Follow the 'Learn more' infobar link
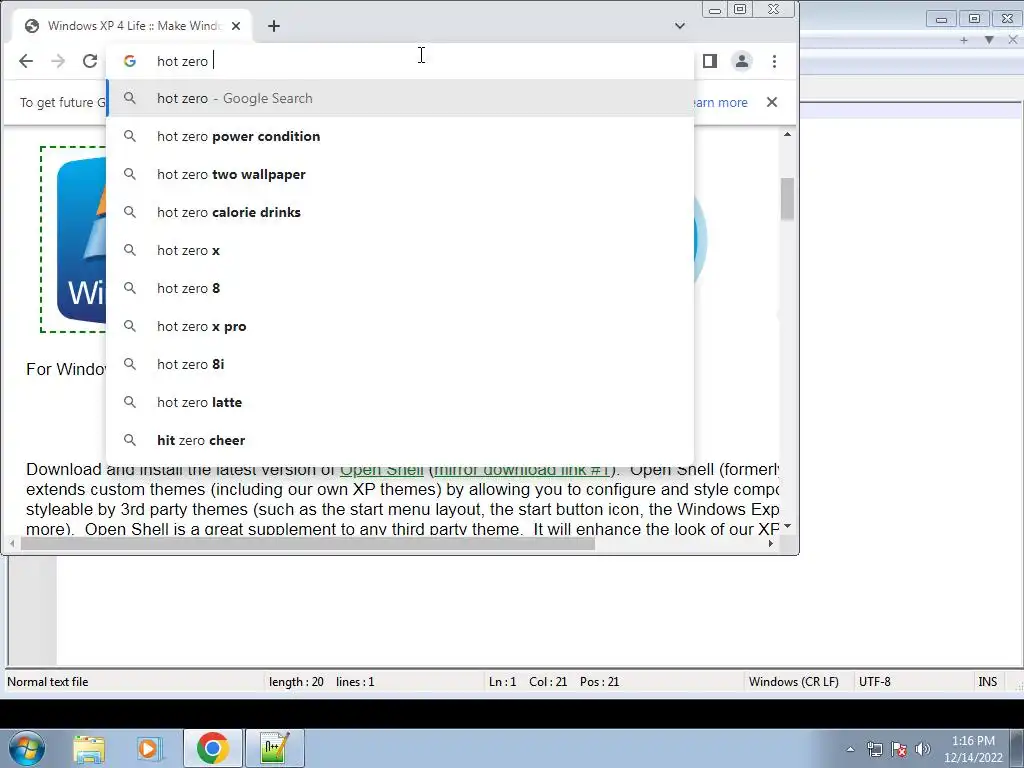 [718, 103]
